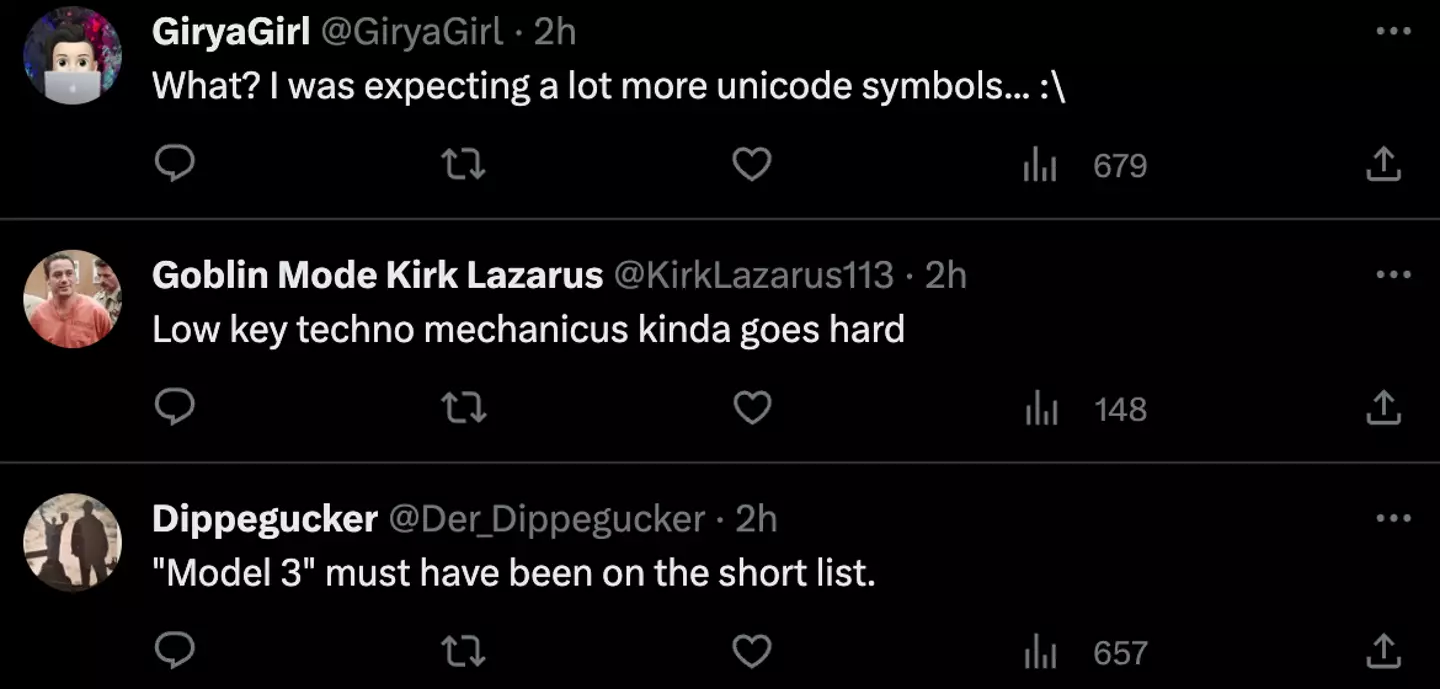Reply to GiryaGirl's tweet
The height and width of the screenshot is (689, 1440).
(x=175, y=164)
